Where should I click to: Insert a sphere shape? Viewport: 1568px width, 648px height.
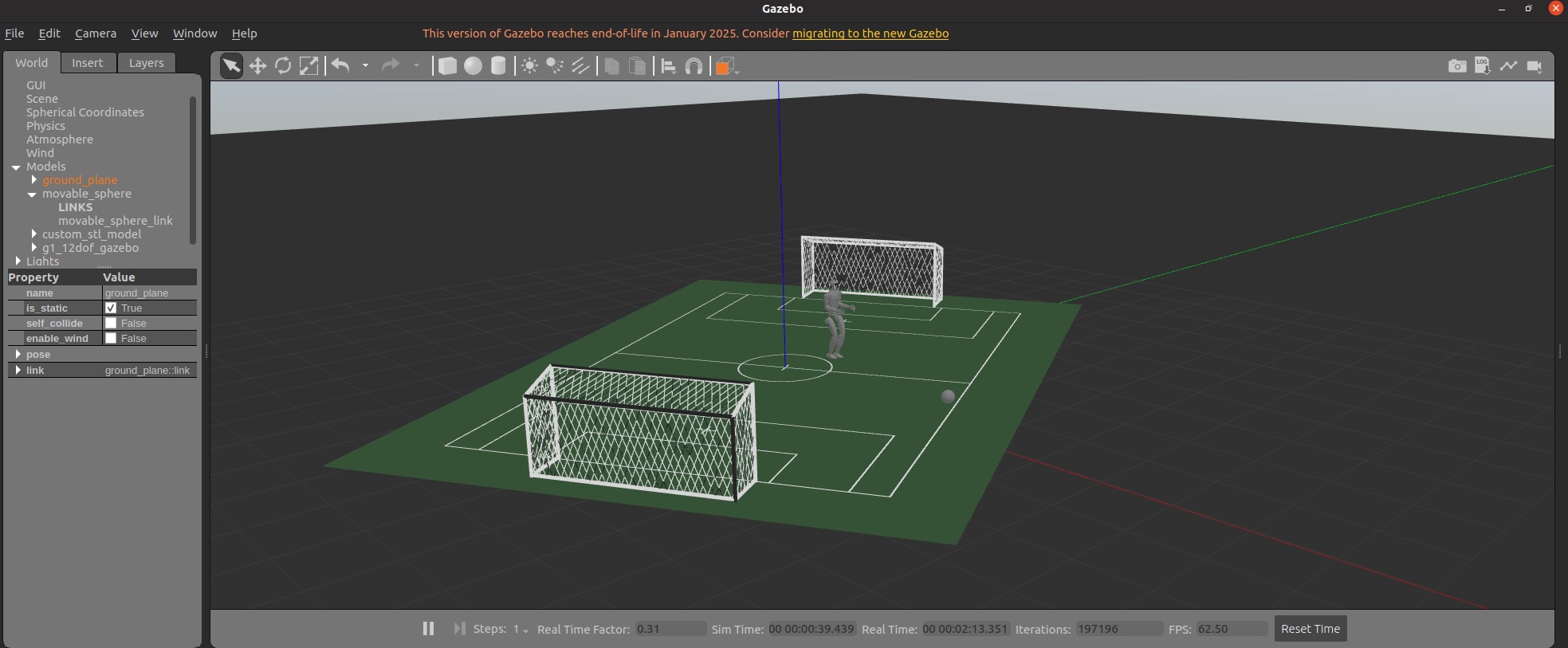pos(474,66)
